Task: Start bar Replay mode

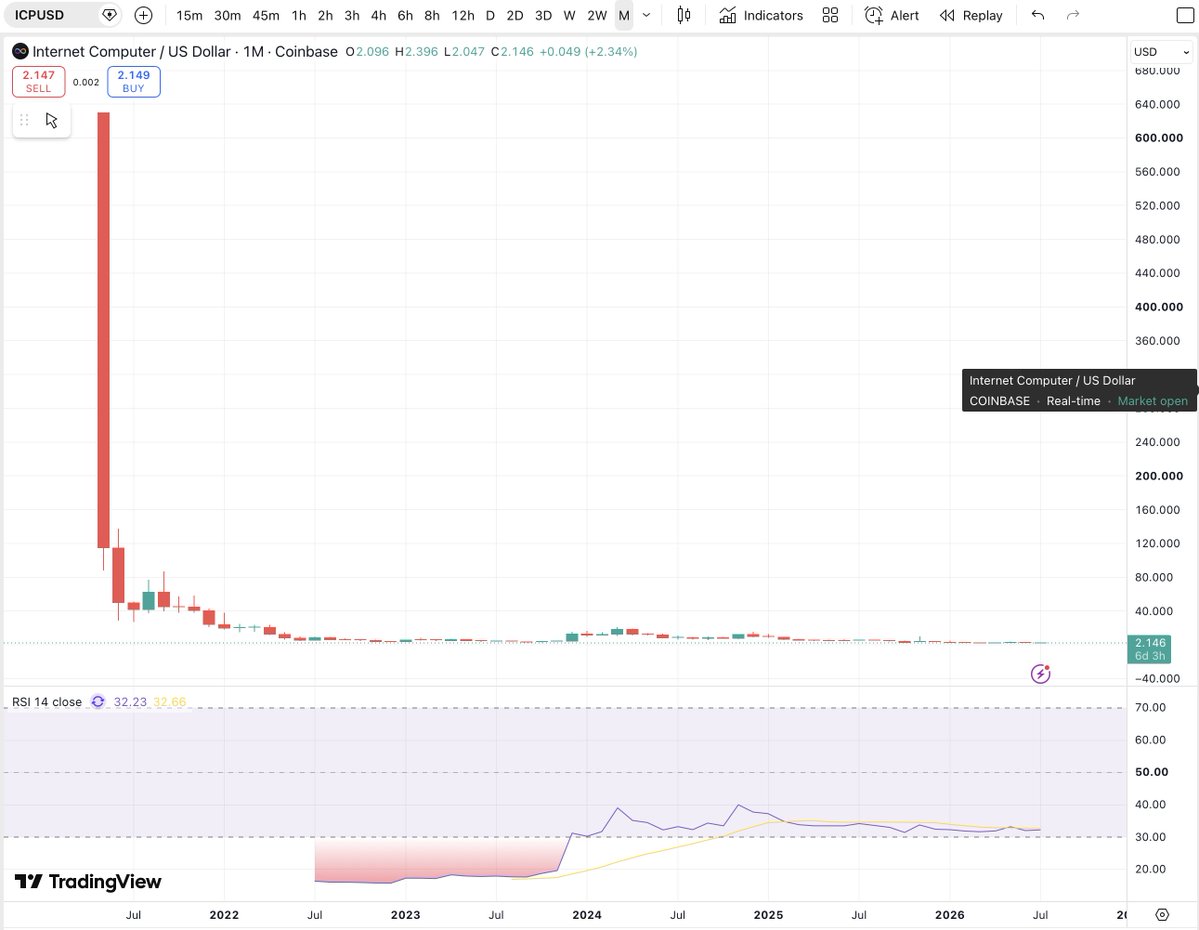Action: coord(971,15)
